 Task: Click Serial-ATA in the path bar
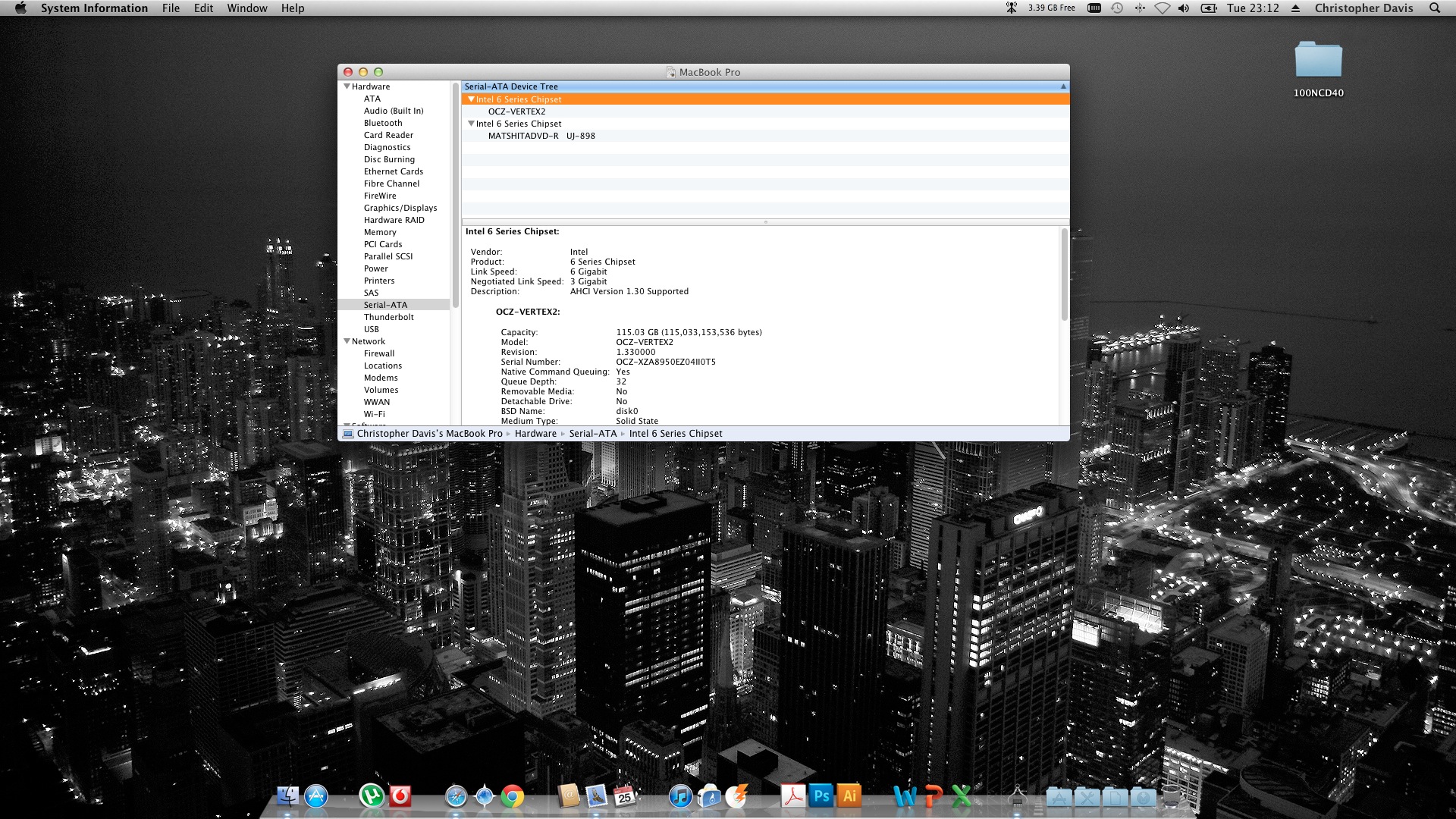(x=592, y=434)
